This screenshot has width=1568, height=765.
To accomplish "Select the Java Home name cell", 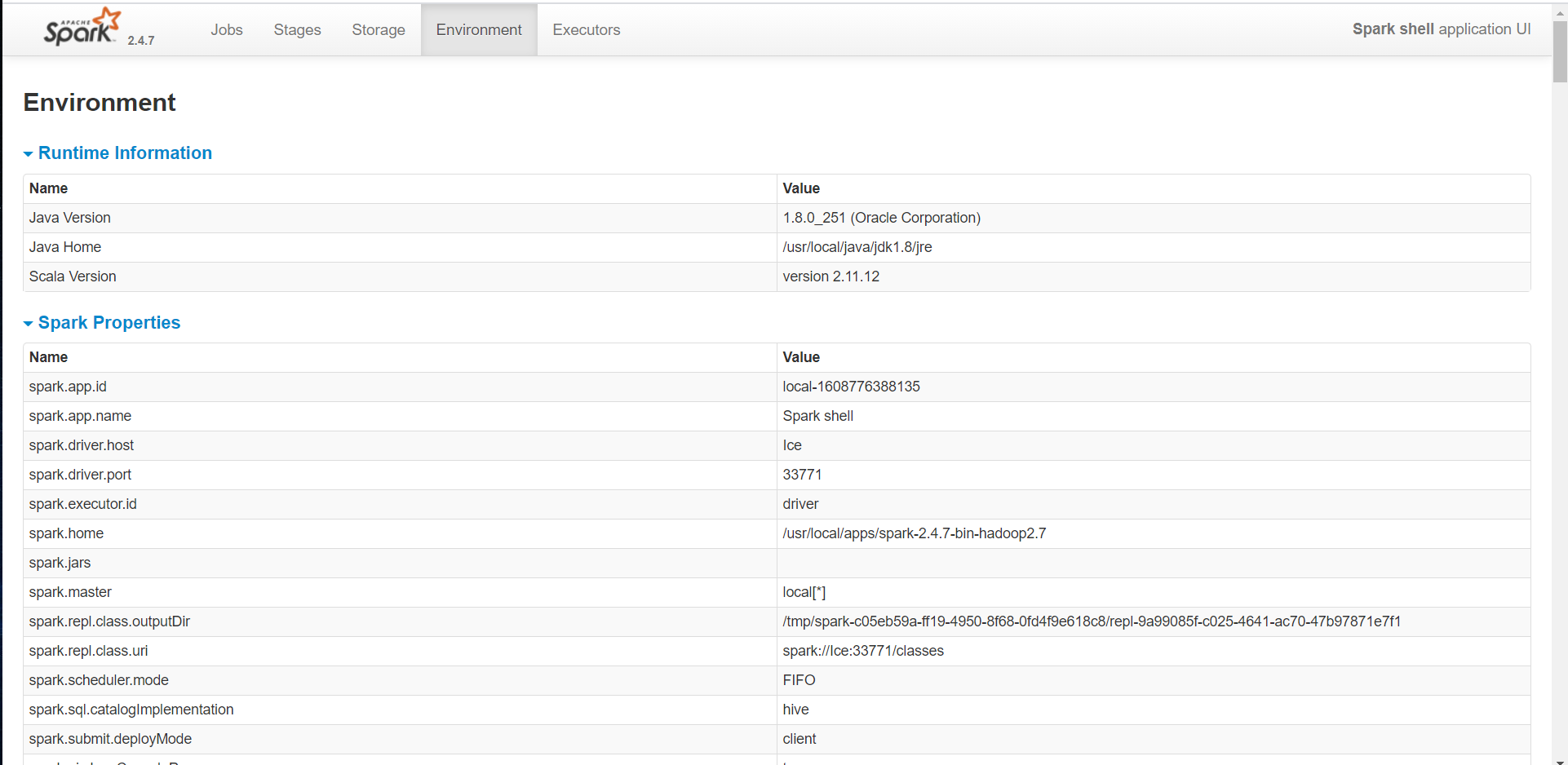I will [x=400, y=247].
